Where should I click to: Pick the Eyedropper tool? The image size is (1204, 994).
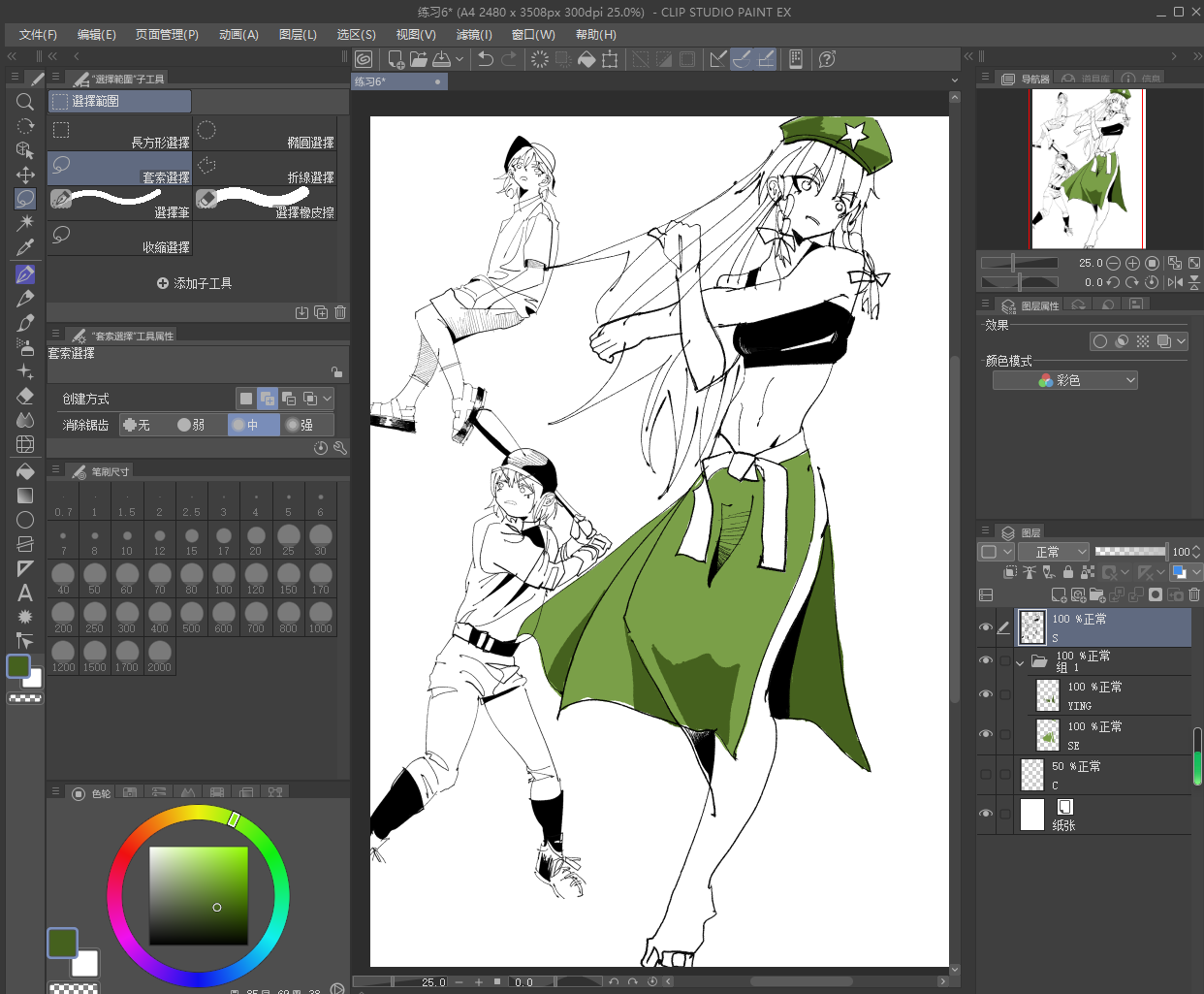coord(25,247)
